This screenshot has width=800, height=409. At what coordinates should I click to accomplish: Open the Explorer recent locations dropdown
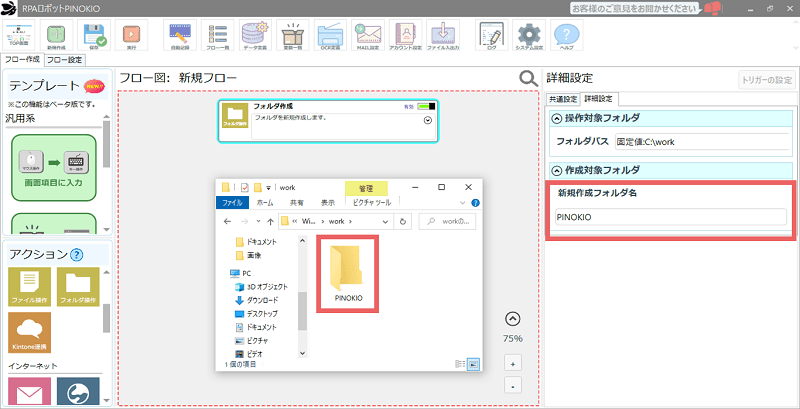pos(259,221)
